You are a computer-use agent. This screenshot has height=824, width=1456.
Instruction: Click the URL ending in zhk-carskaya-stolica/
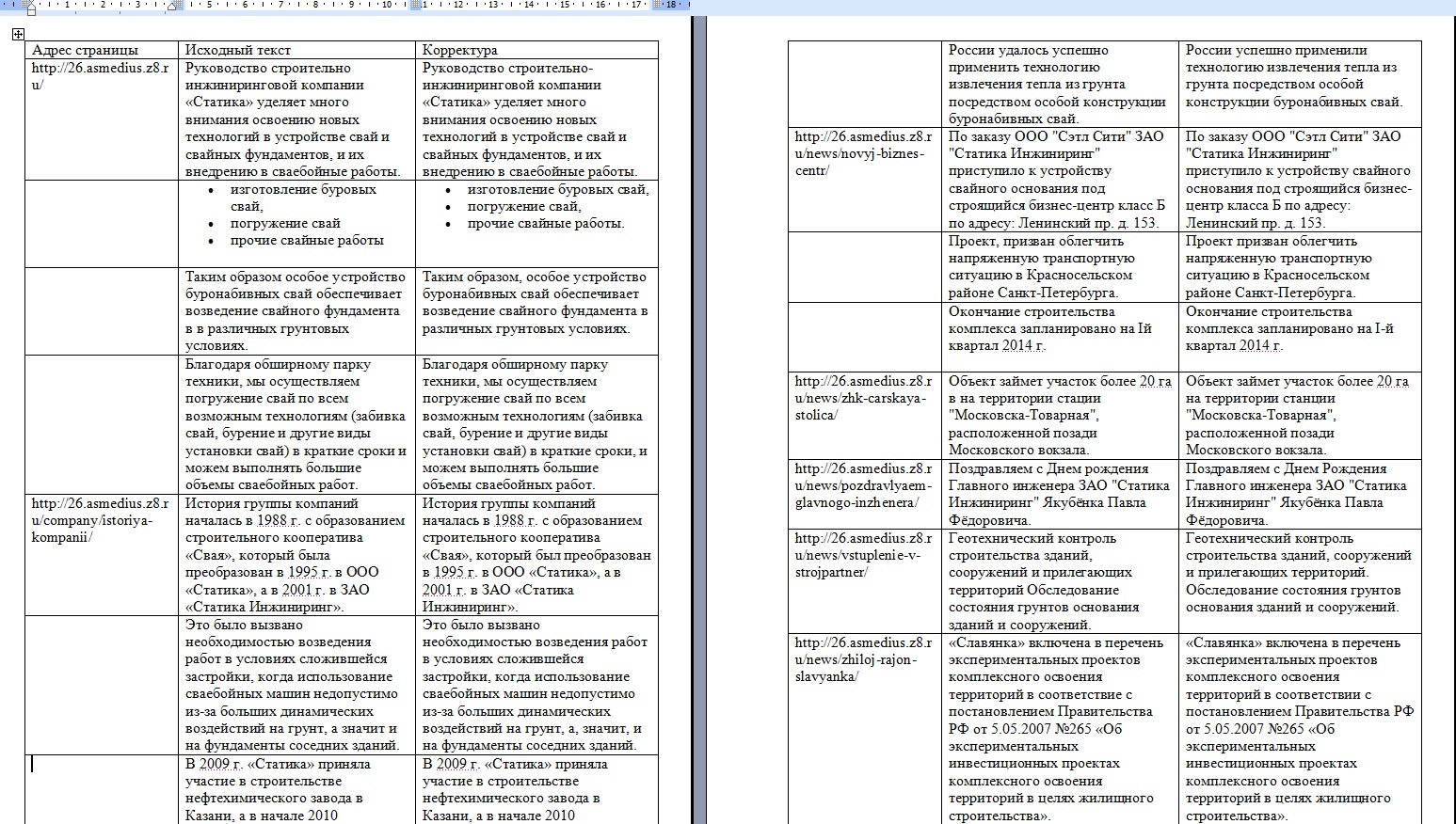point(864,398)
